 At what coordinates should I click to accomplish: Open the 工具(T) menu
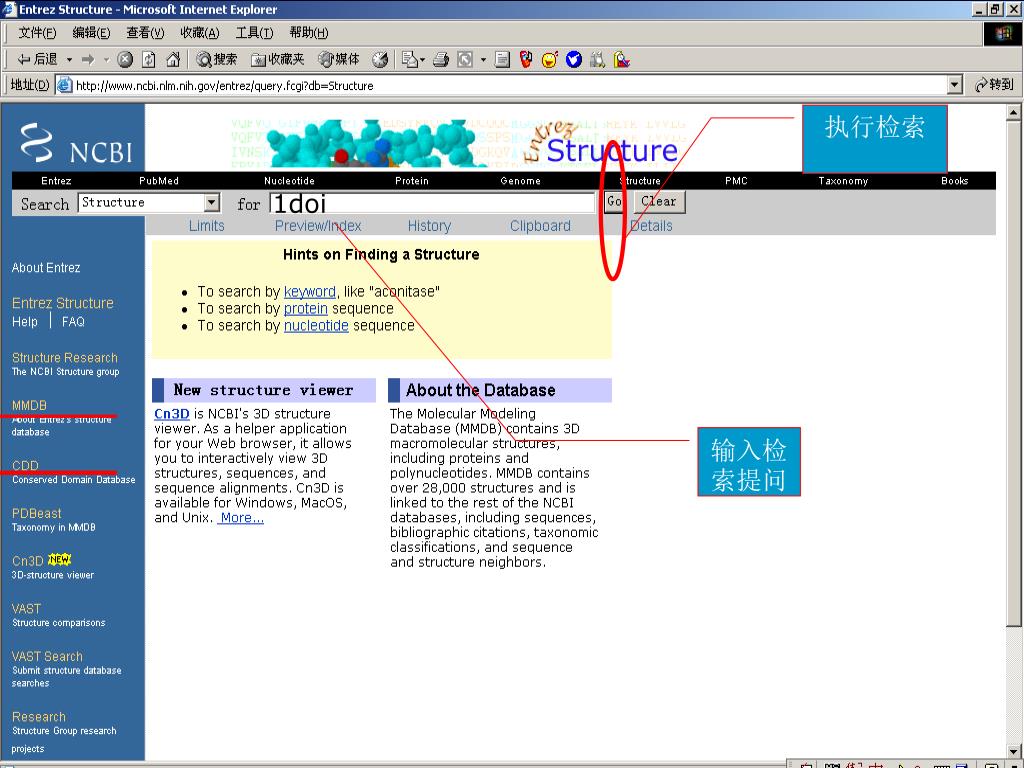[x=254, y=33]
